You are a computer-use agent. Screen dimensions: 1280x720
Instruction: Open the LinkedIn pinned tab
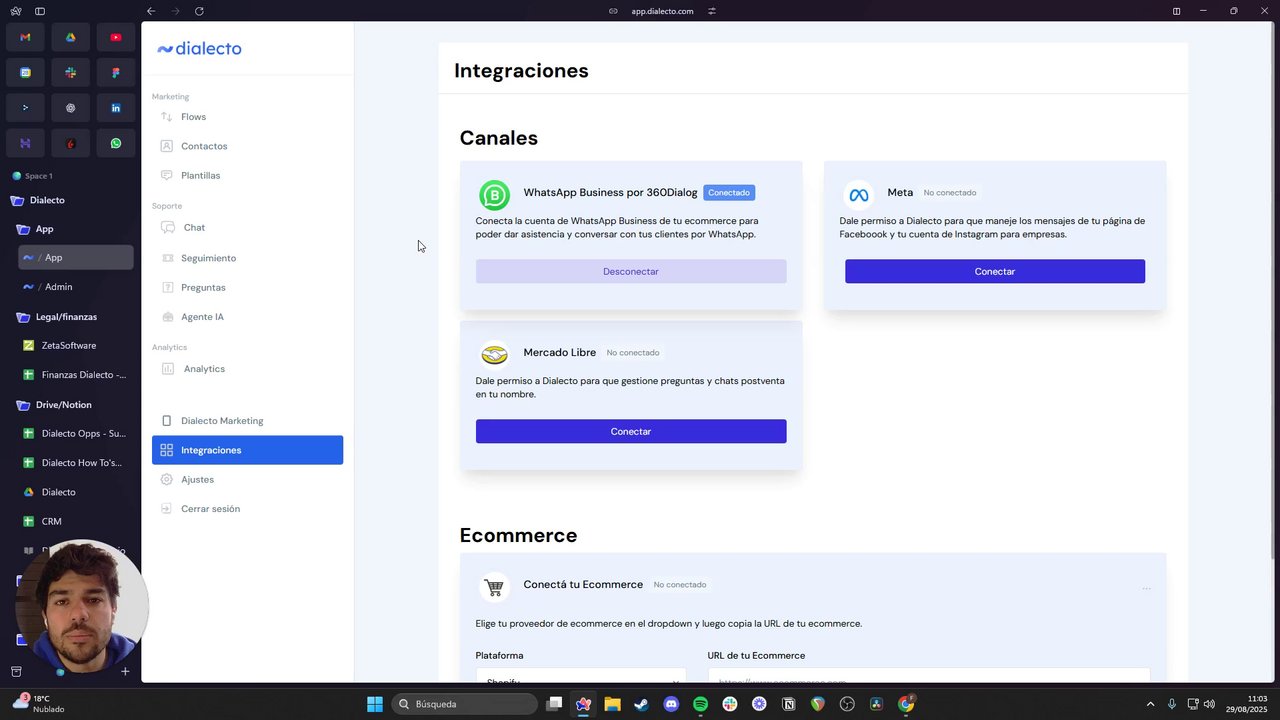[116, 108]
